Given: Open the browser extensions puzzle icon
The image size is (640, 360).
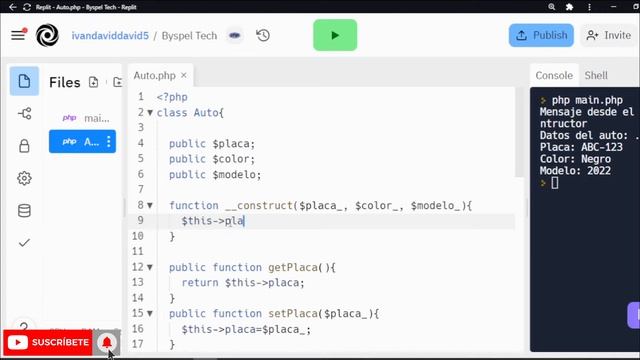Looking at the screenshot, I should [569, 7].
